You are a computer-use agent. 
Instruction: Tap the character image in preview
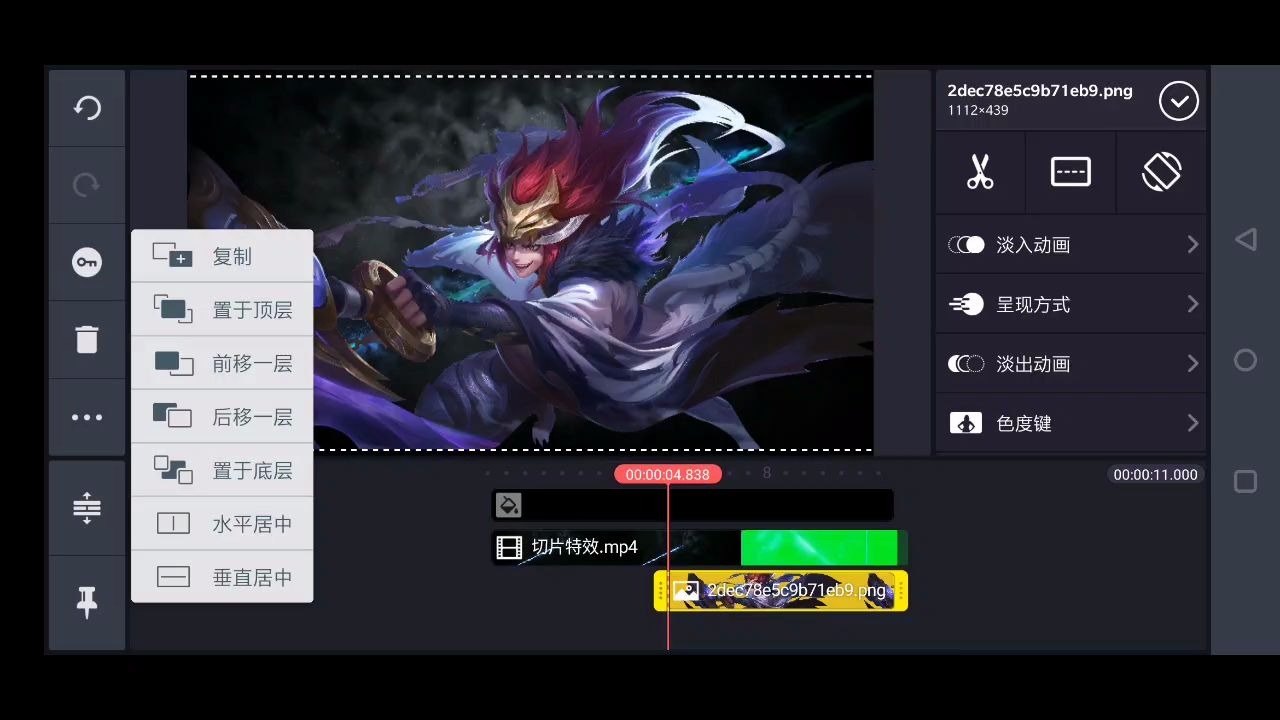click(530, 263)
